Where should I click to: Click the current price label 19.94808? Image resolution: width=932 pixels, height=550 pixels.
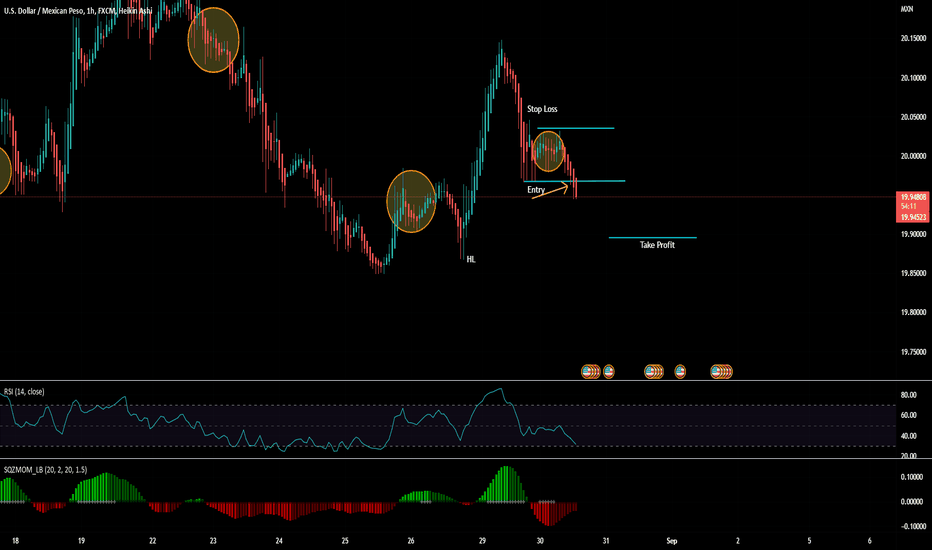(913, 197)
